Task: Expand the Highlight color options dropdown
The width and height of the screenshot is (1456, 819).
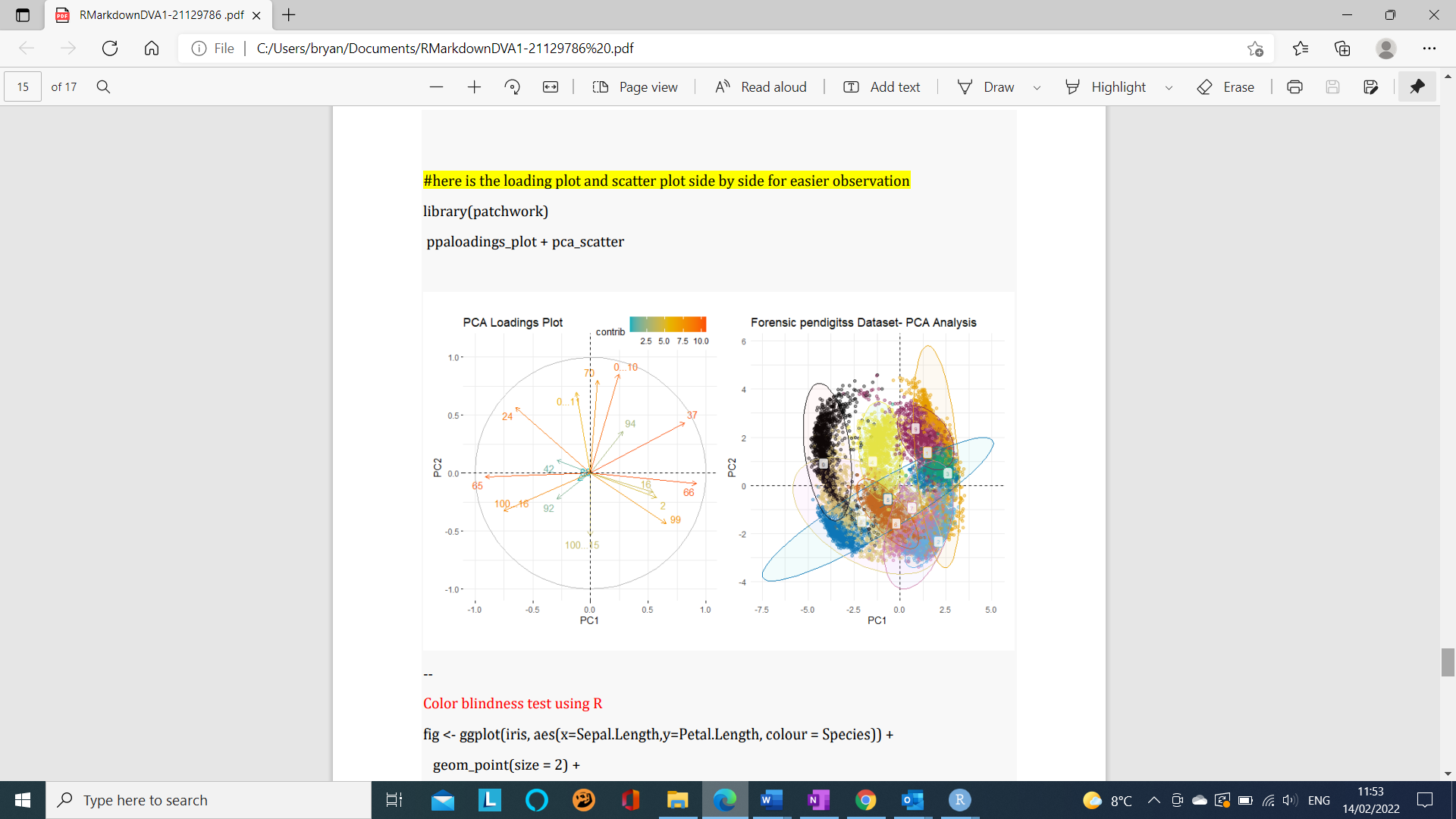Action: 1169,88
